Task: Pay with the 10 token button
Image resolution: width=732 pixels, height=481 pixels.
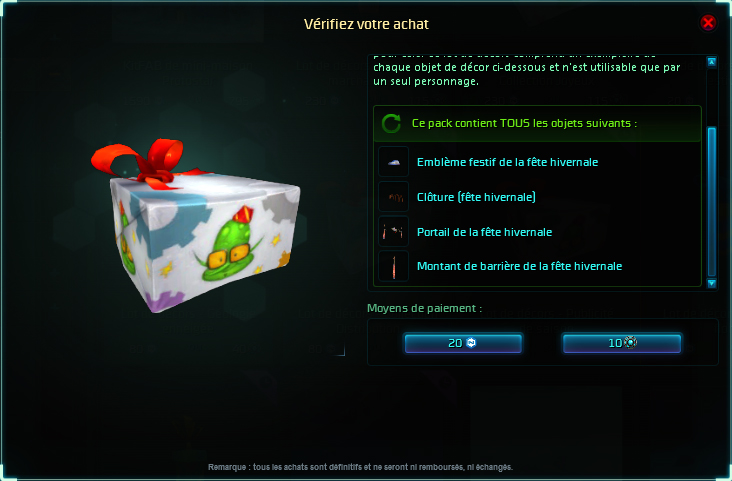Action: point(622,343)
